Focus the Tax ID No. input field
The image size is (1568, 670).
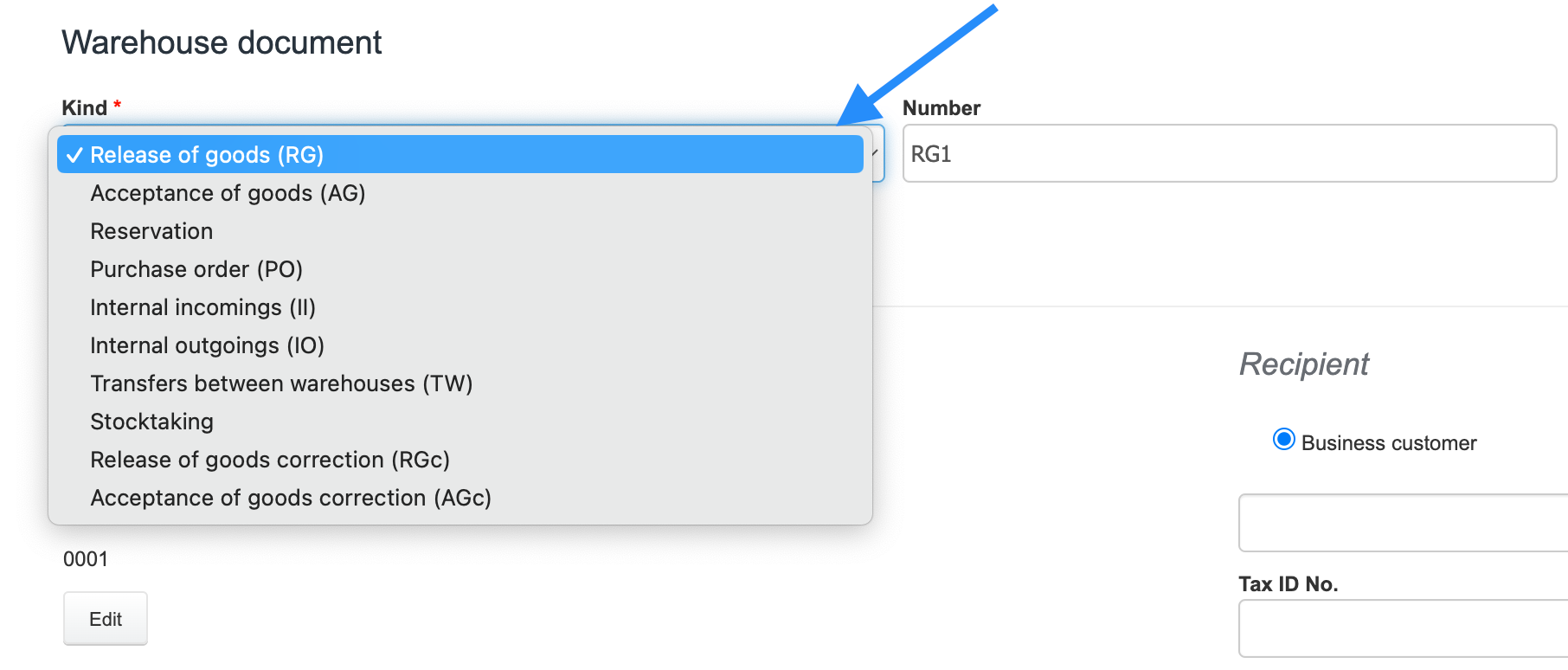click(1402, 628)
